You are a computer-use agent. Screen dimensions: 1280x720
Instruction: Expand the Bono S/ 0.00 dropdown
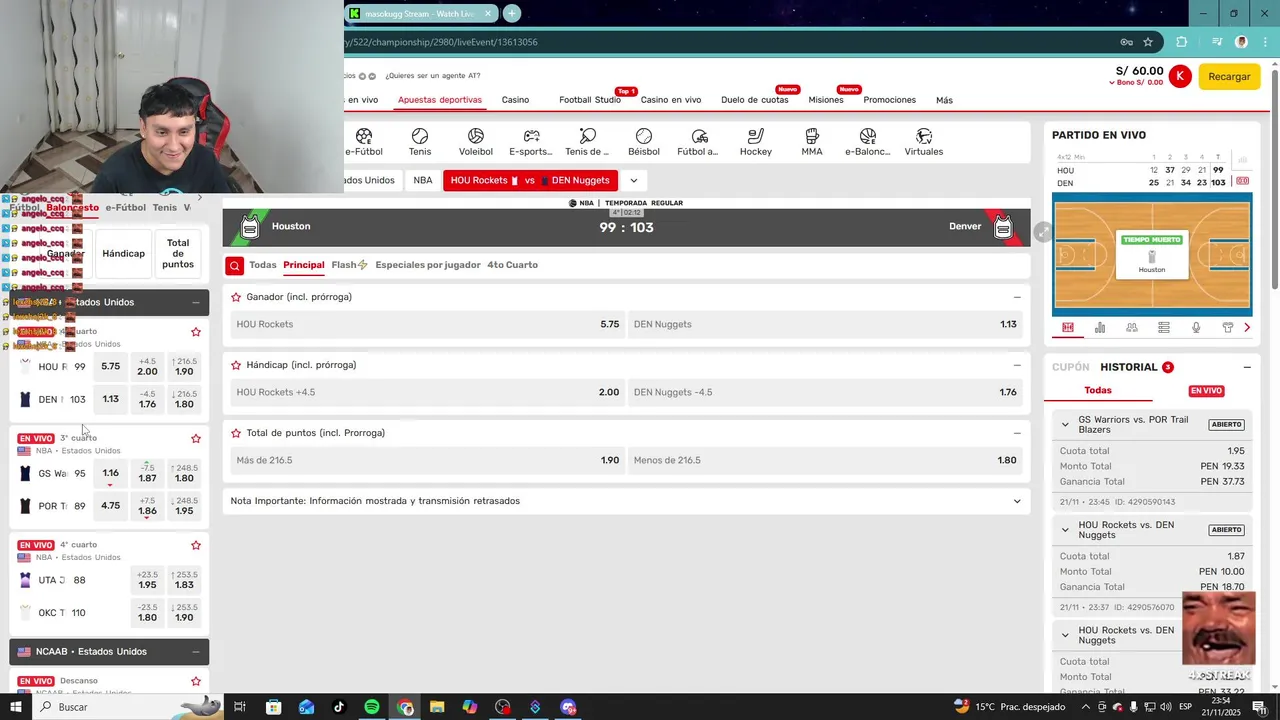point(1136,83)
